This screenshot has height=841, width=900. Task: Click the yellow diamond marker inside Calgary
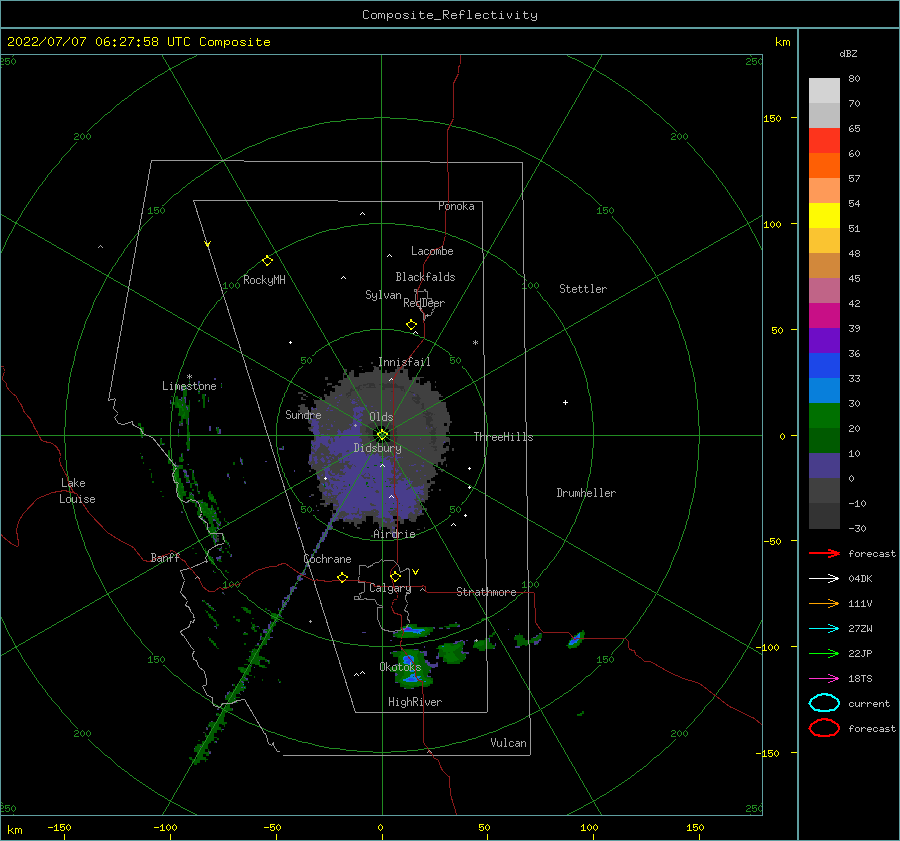pyautogui.click(x=395, y=576)
